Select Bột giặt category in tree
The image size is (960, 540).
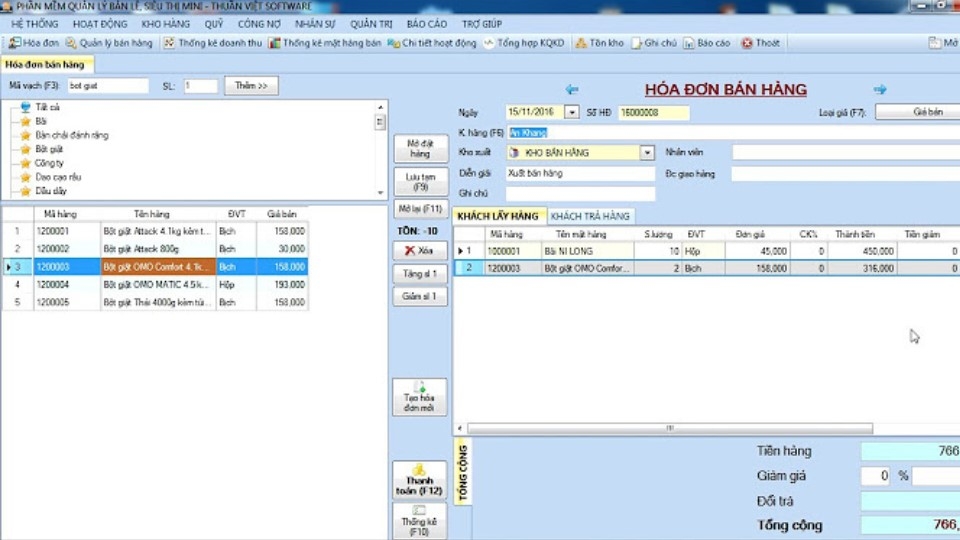(x=49, y=149)
